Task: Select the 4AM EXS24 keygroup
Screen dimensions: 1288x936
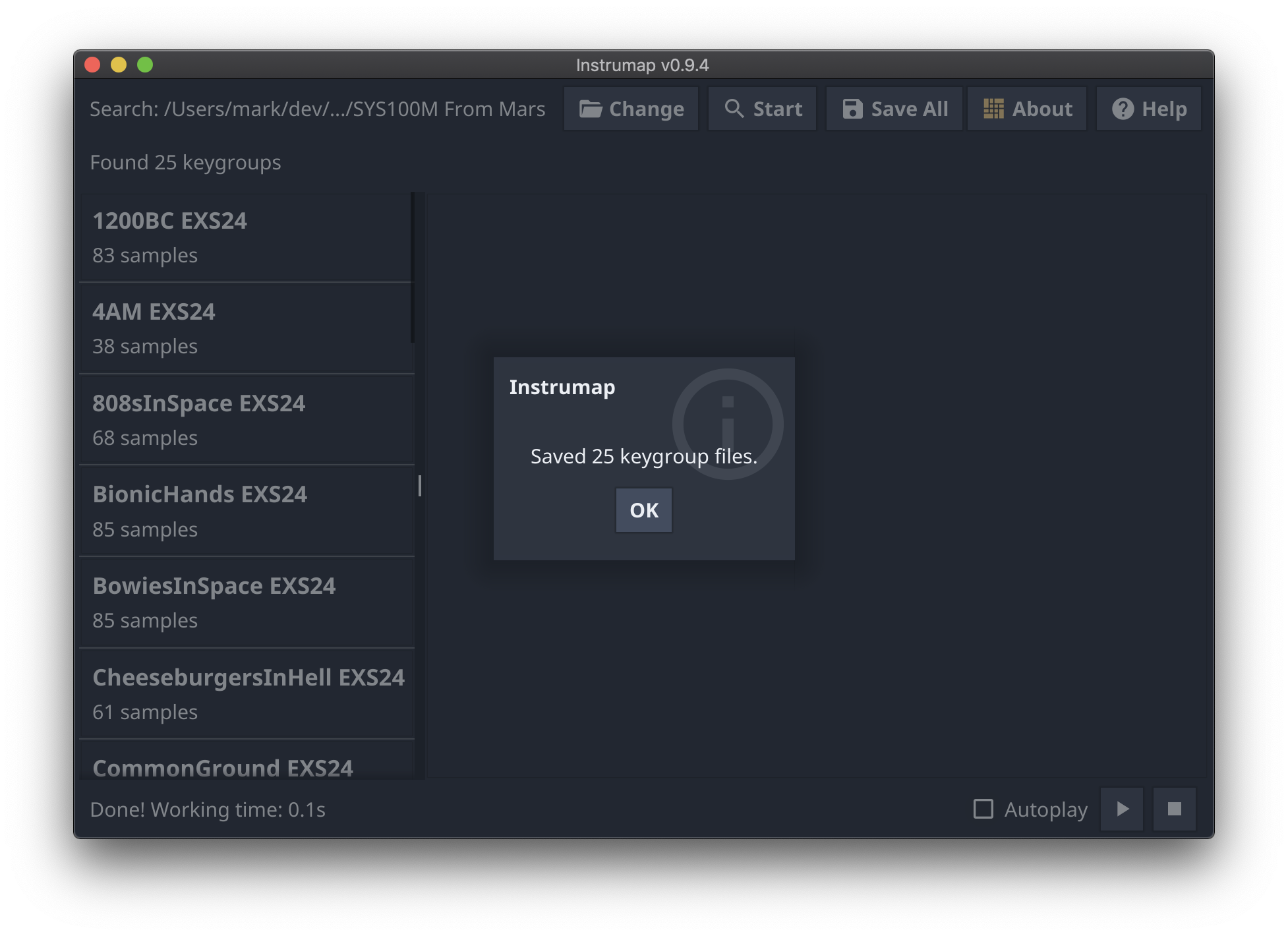Action: (x=246, y=328)
